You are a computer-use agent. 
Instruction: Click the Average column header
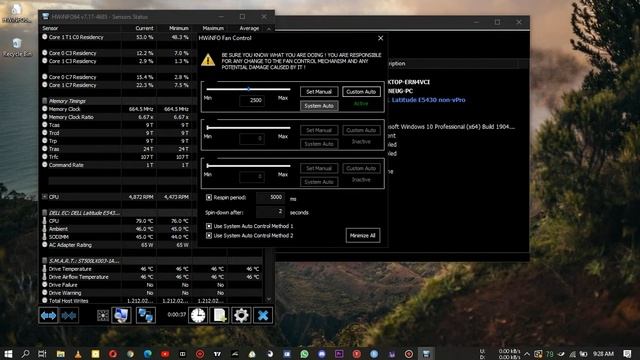249,28
